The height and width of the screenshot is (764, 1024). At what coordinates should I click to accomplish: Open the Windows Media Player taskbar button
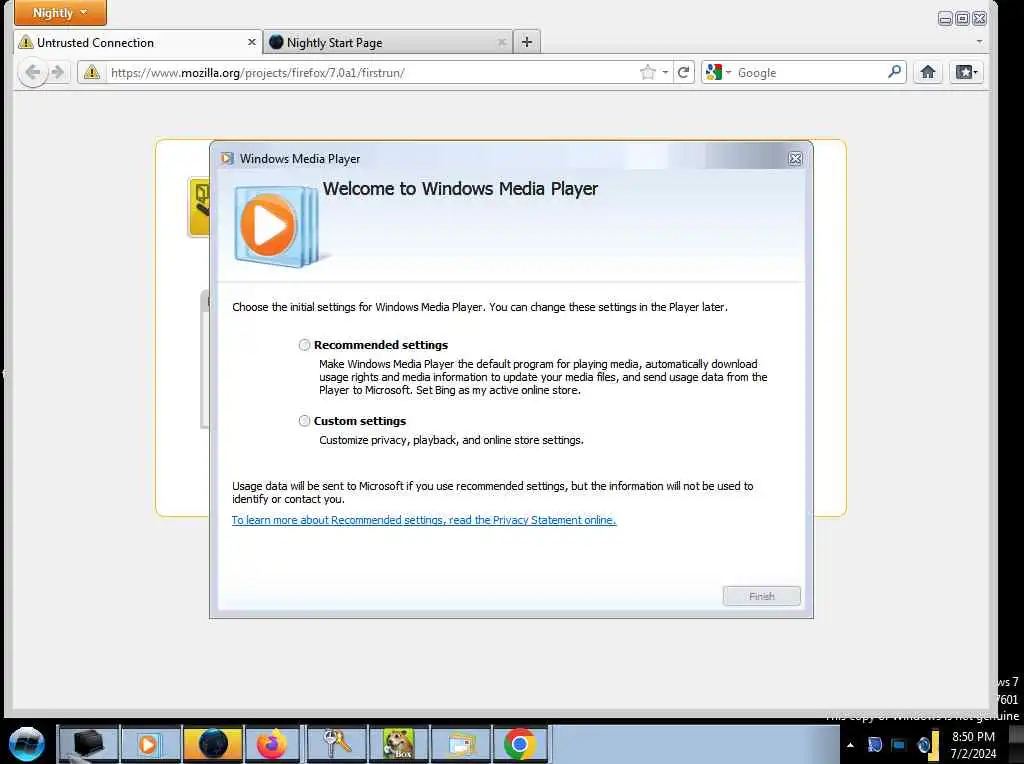click(x=150, y=744)
